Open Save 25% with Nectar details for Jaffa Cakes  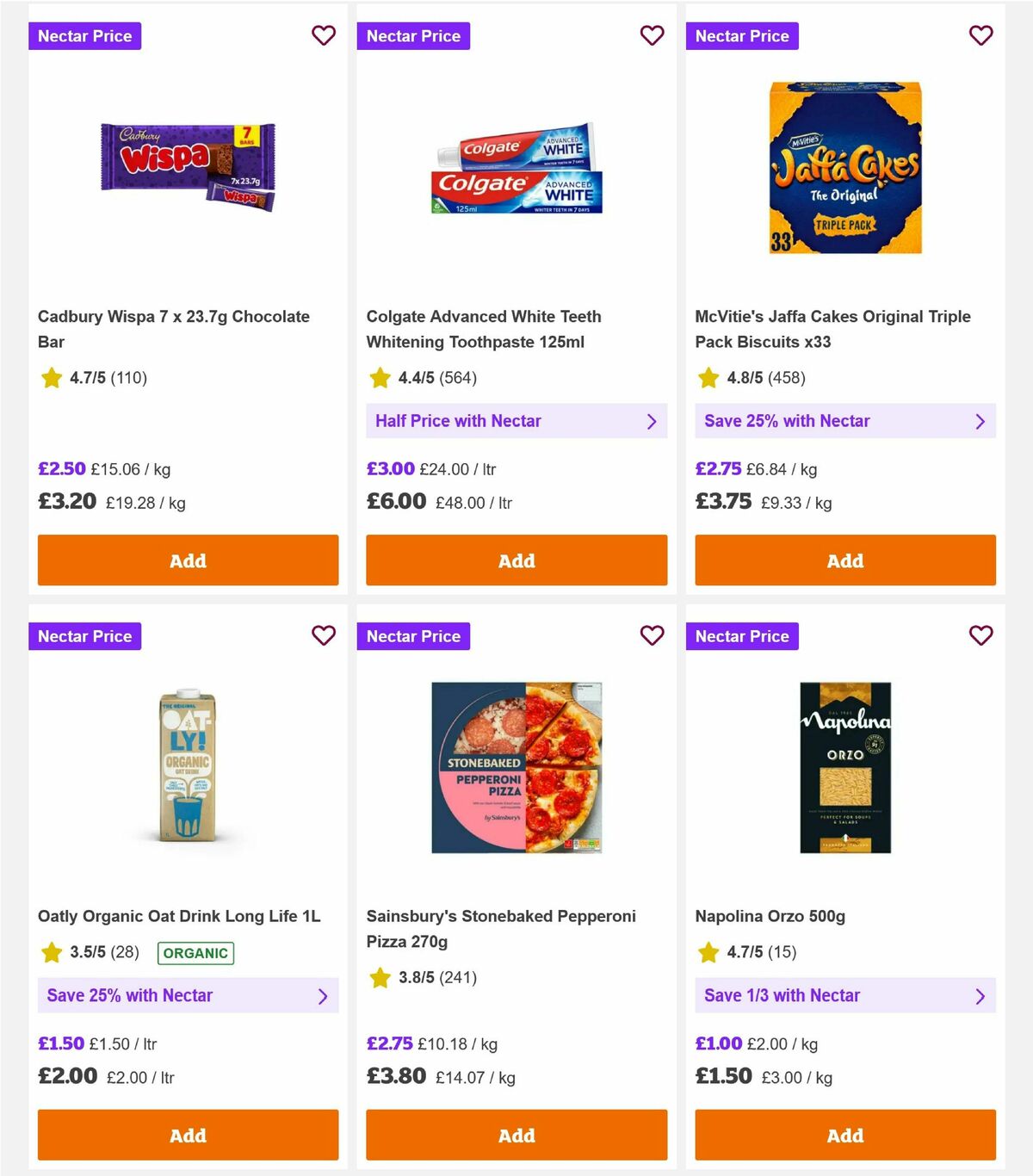(x=844, y=421)
